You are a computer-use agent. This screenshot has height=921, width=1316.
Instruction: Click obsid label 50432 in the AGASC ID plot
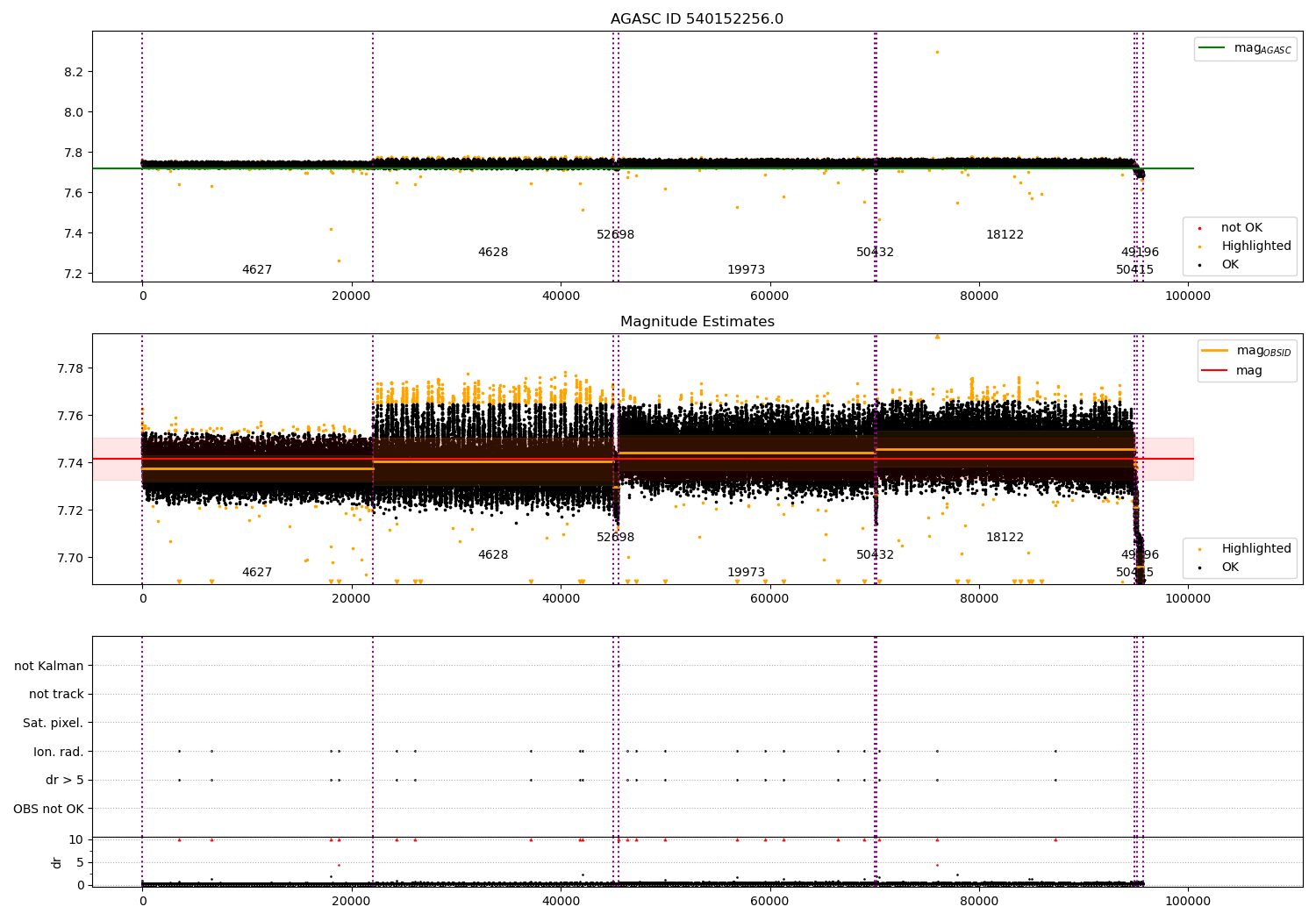[875, 253]
